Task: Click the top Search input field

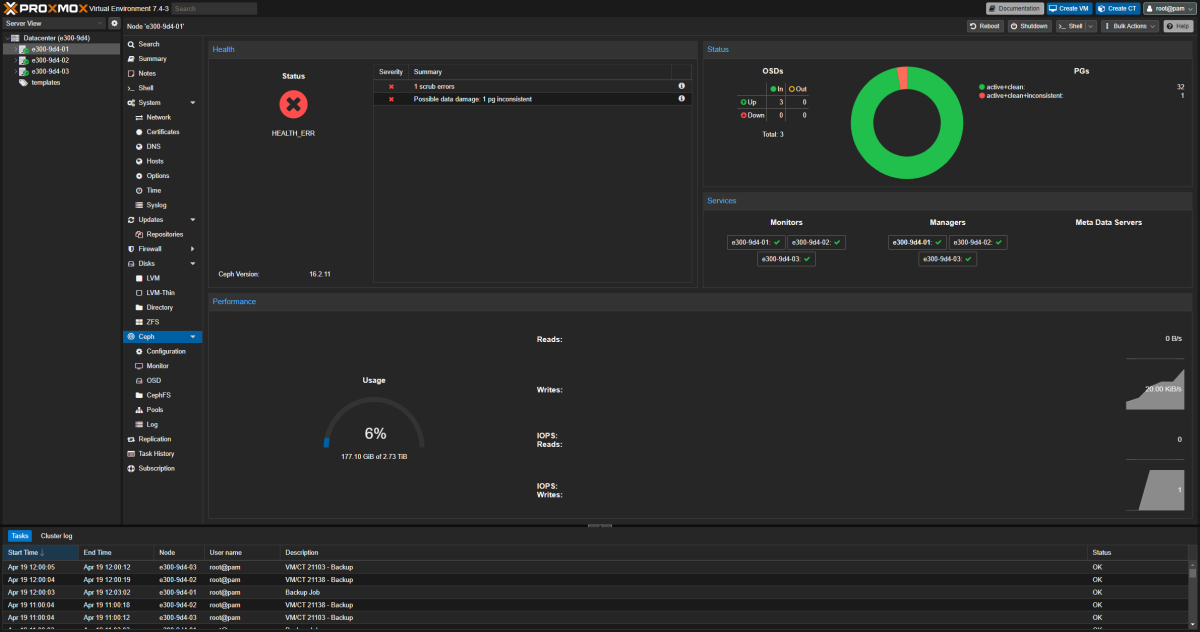Action: tap(213, 8)
